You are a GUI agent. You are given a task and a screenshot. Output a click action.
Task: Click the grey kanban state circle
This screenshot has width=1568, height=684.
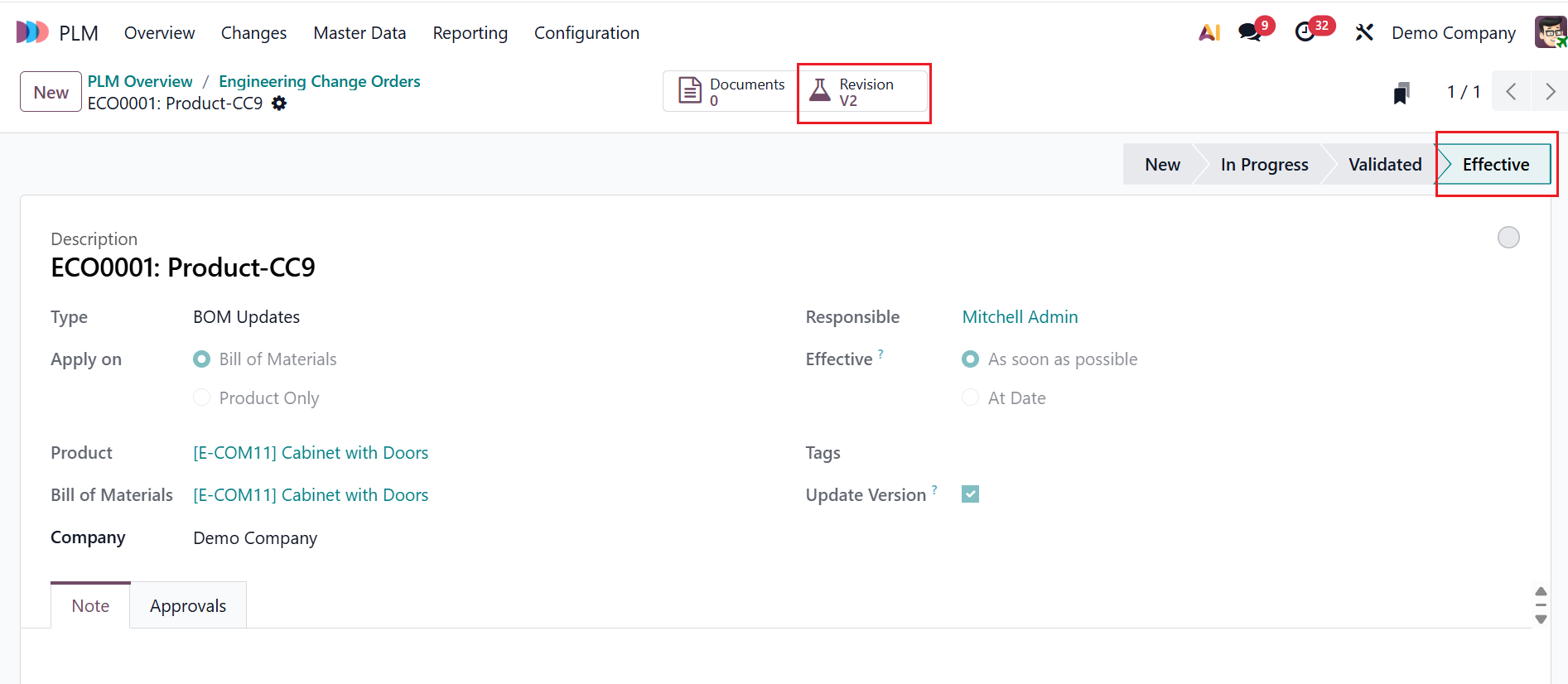pyautogui.click(x=1508, y=238)
